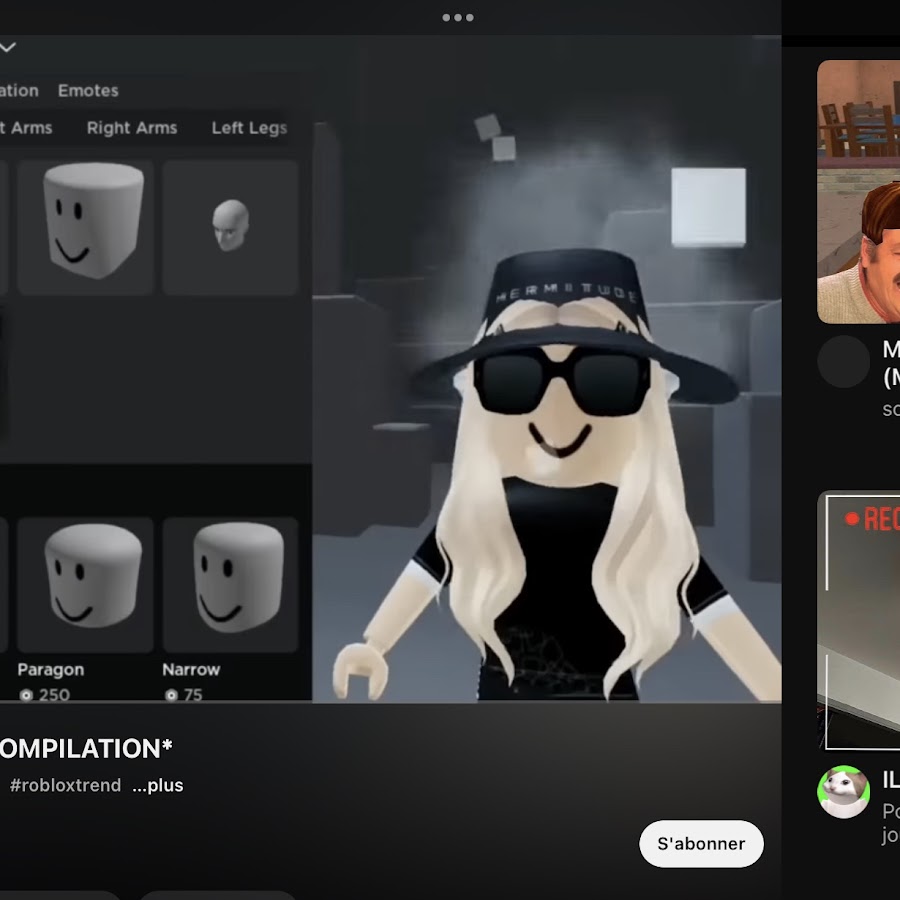Open the Emotes tab
Viewport: 900px width, 900px height.
88,91
